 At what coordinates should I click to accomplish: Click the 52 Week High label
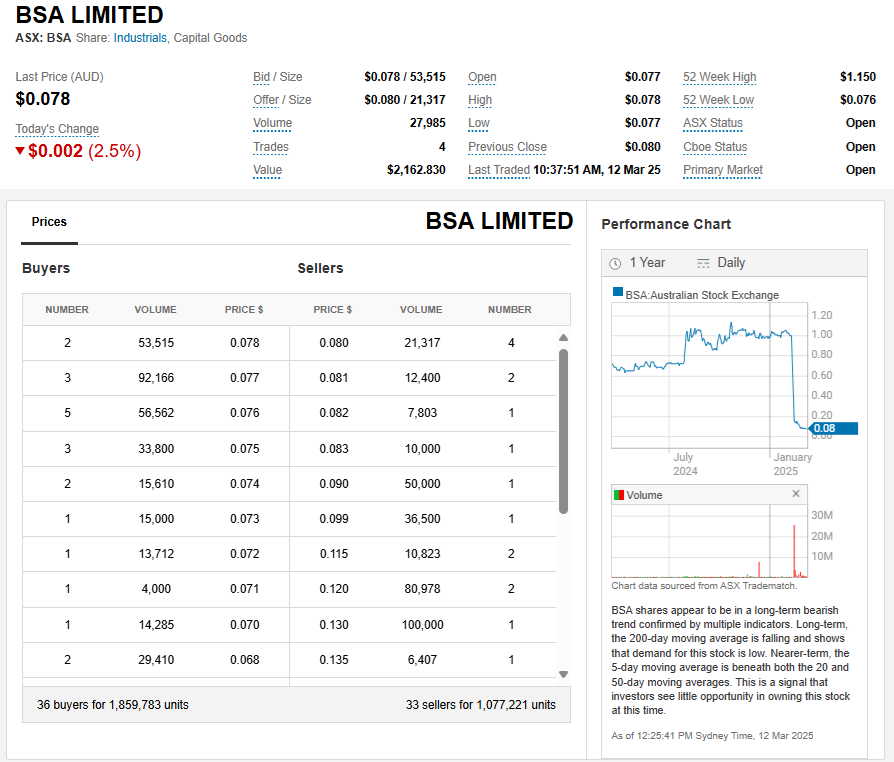click(x=719, y=77)
